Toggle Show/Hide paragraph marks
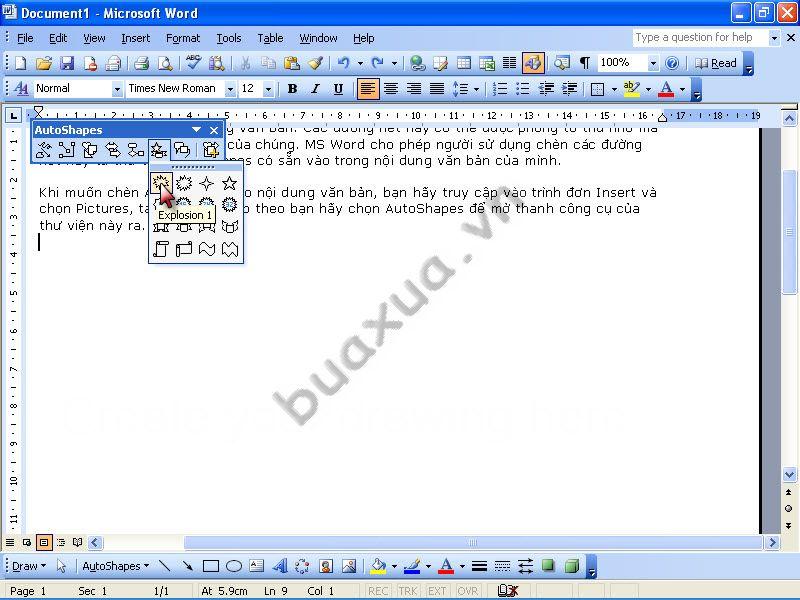 pyautogui.click(x=585, y=63)
